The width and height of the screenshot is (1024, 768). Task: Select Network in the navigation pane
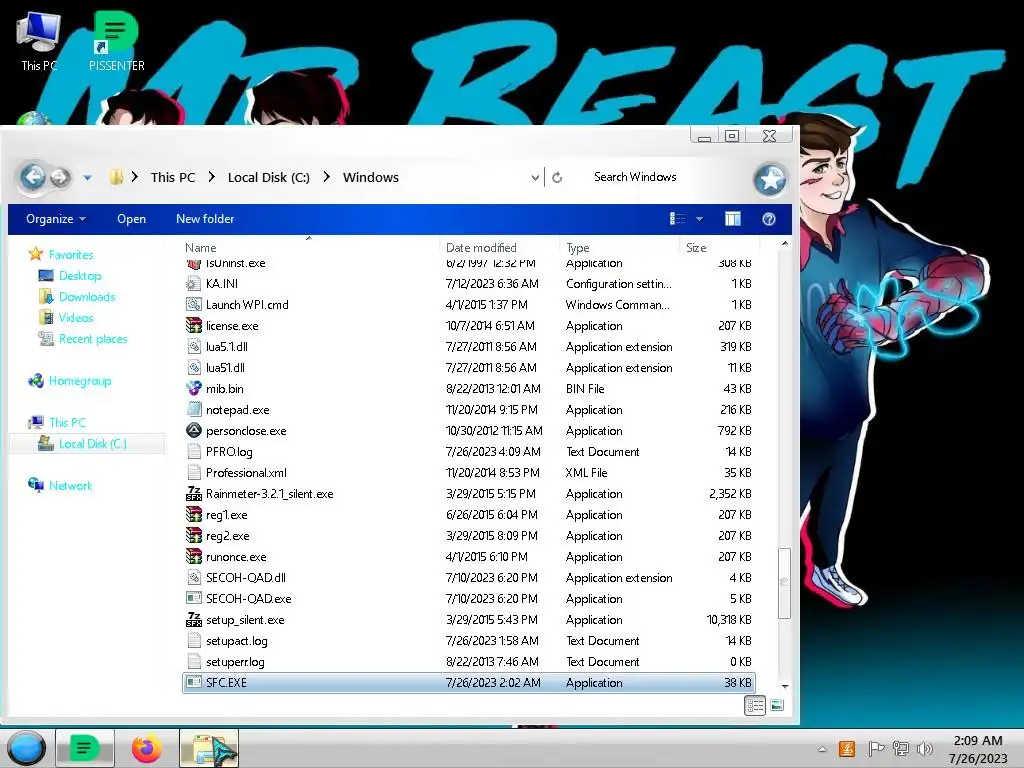point(71,485)
